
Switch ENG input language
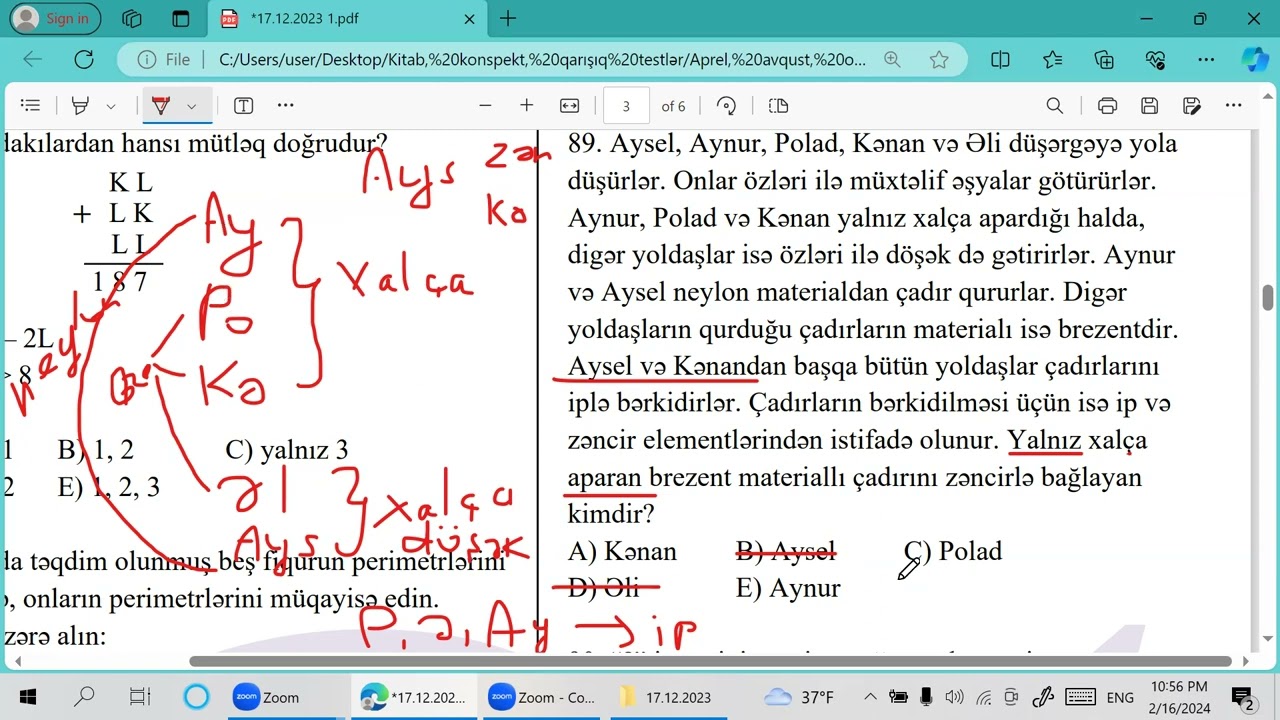pyautogui.click(x=1120, y=697)
